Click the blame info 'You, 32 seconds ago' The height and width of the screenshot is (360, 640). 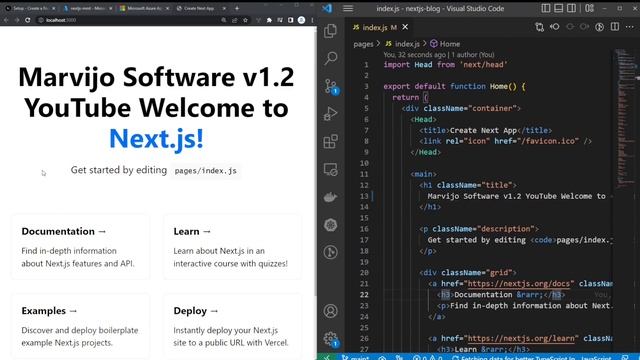click(x=414, y=55)
